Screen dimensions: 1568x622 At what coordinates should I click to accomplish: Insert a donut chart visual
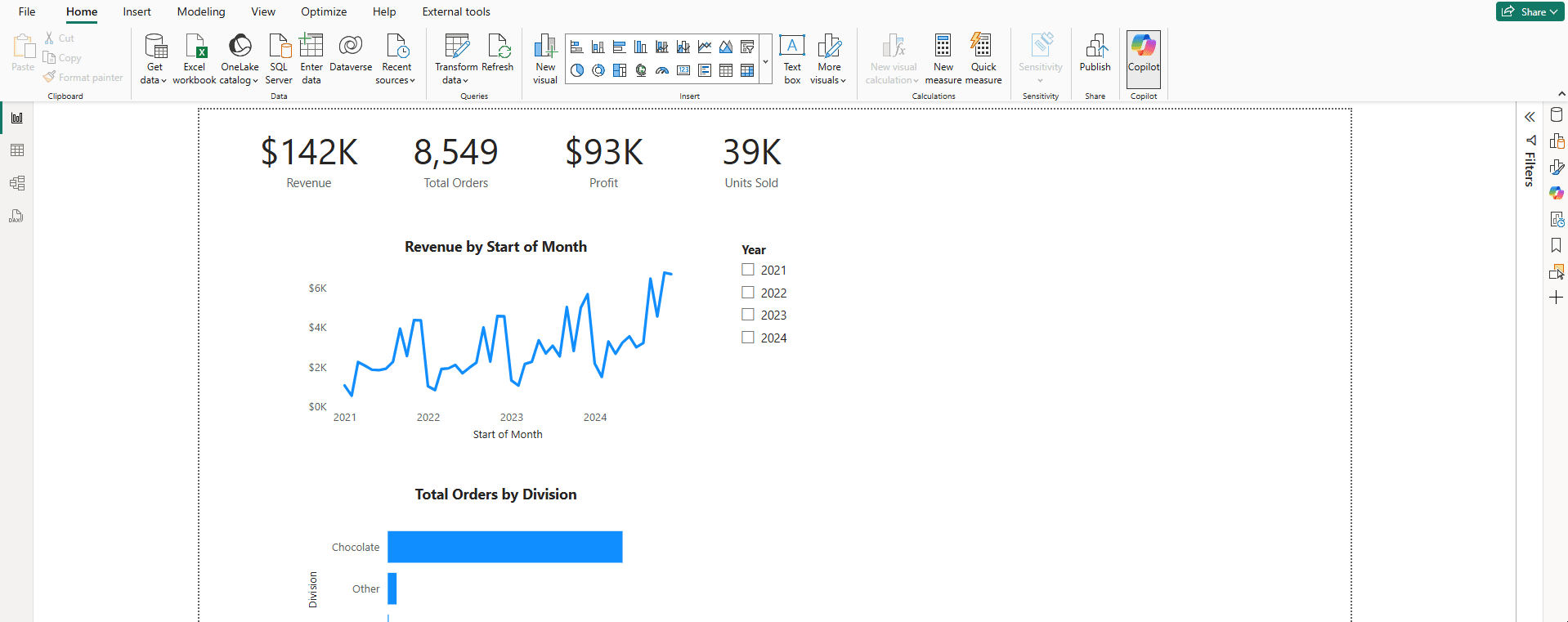pos(598,70)
